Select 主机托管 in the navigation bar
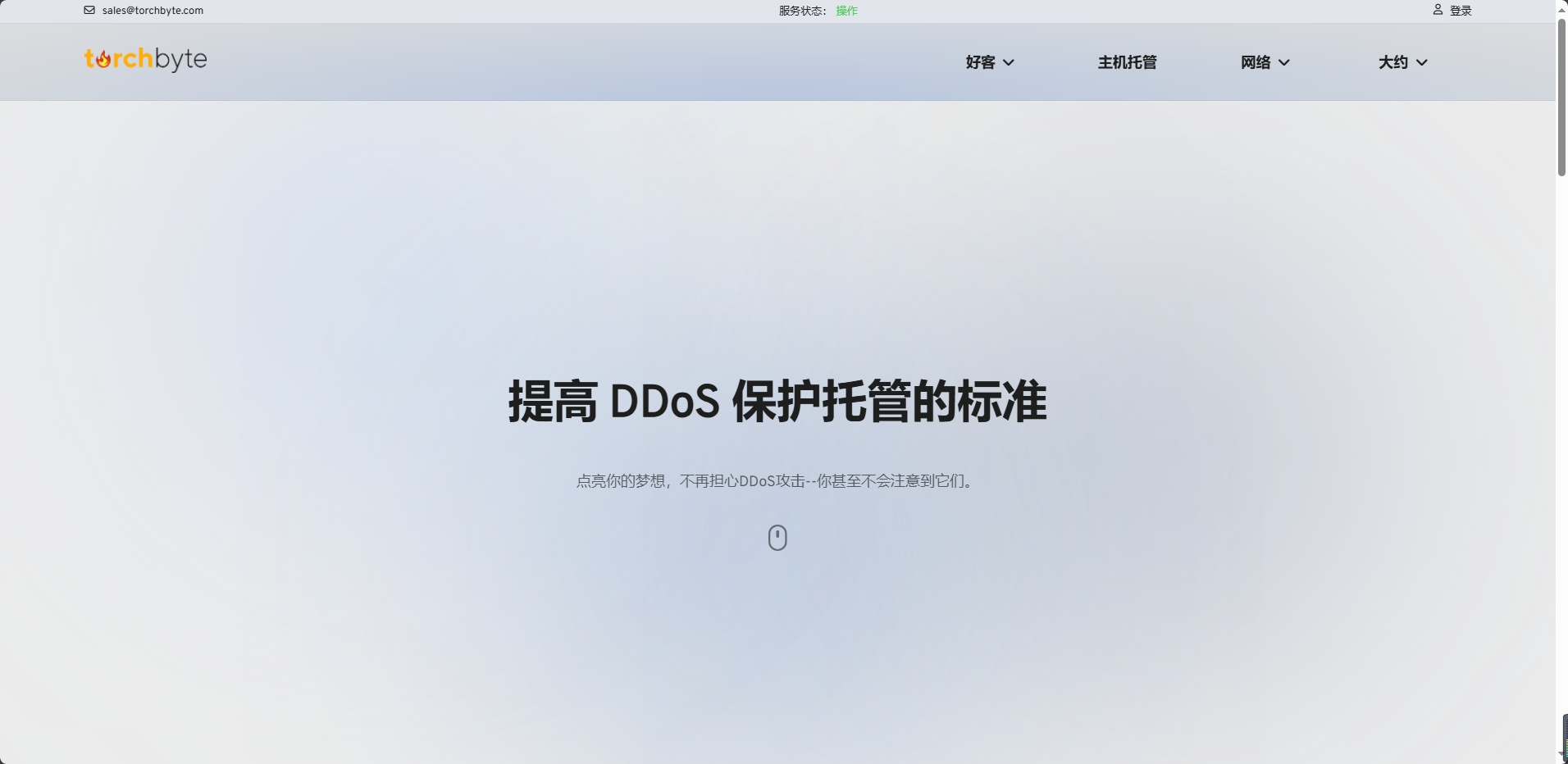The height and width of the screenshot is (764, 1568). (x=1127, y=62)
